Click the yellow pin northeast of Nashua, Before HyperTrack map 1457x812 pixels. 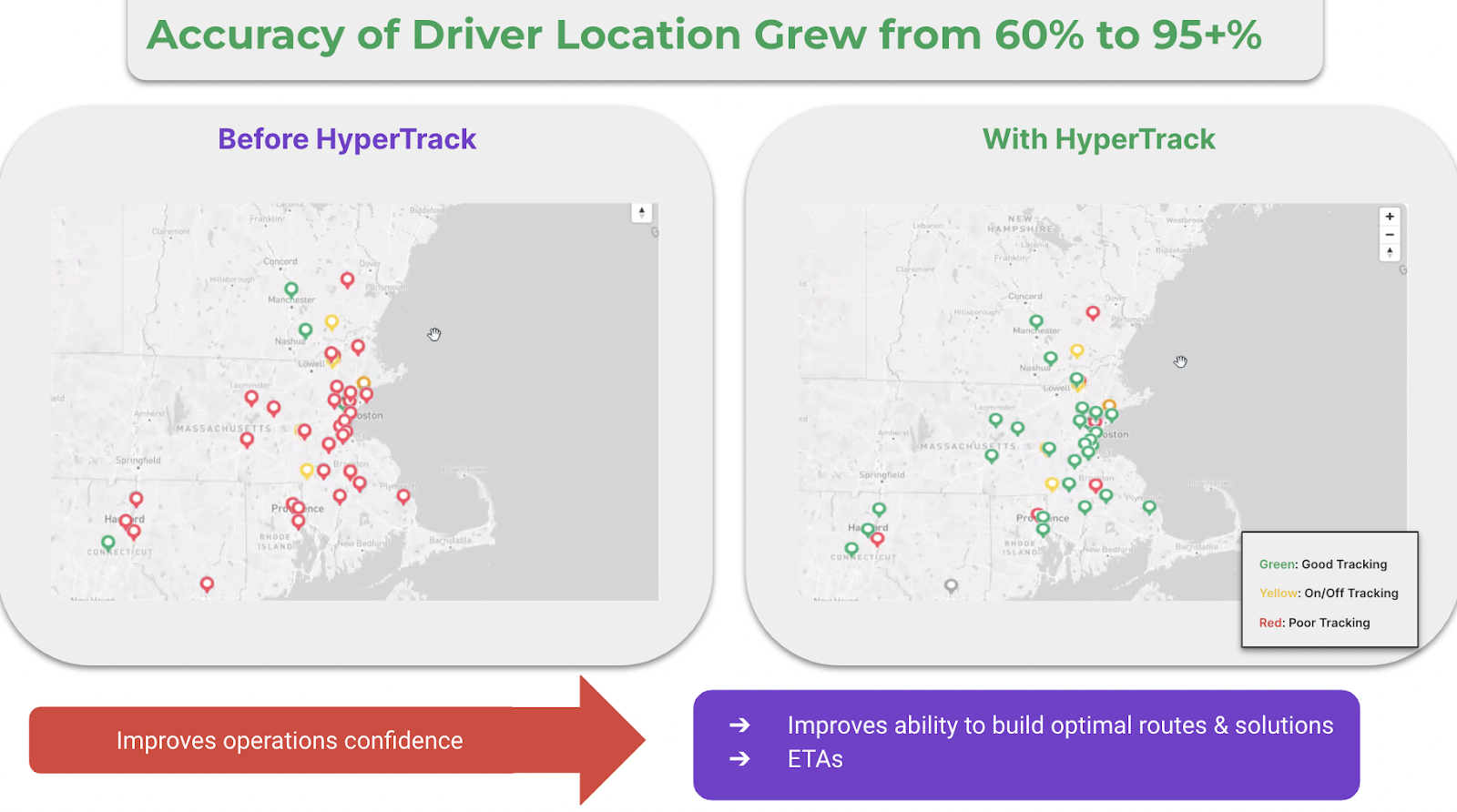[x=331, y=322]
